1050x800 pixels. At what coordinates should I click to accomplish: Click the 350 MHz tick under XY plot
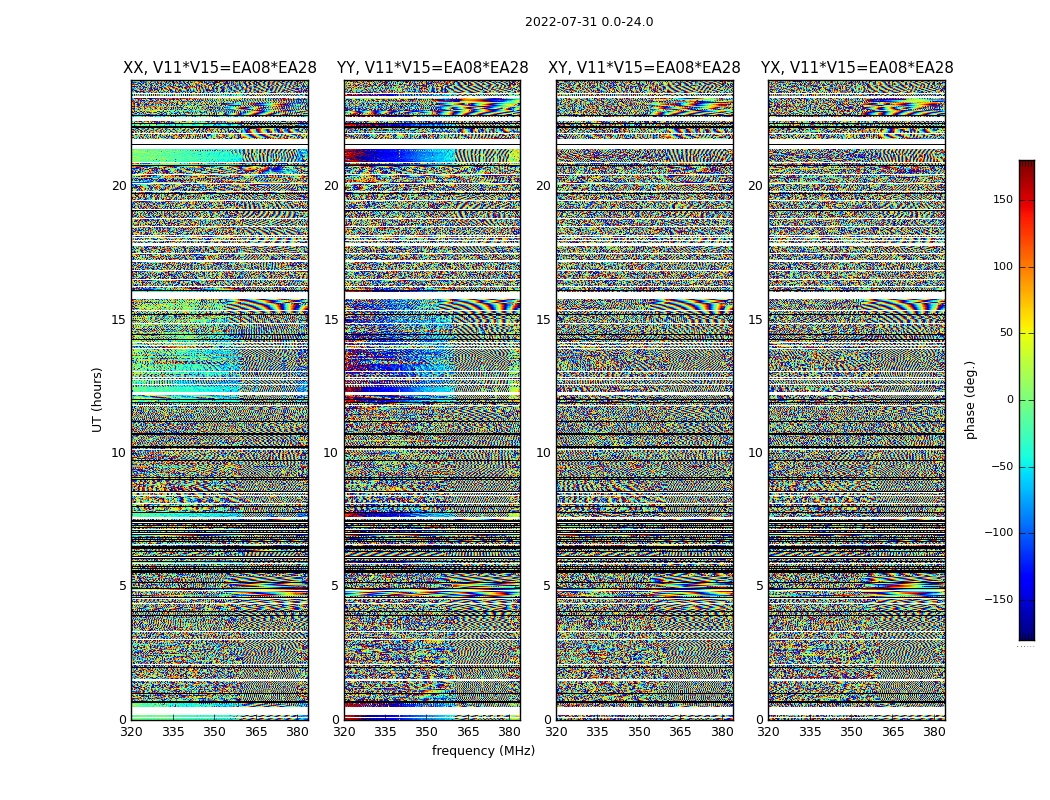(639, 732)
